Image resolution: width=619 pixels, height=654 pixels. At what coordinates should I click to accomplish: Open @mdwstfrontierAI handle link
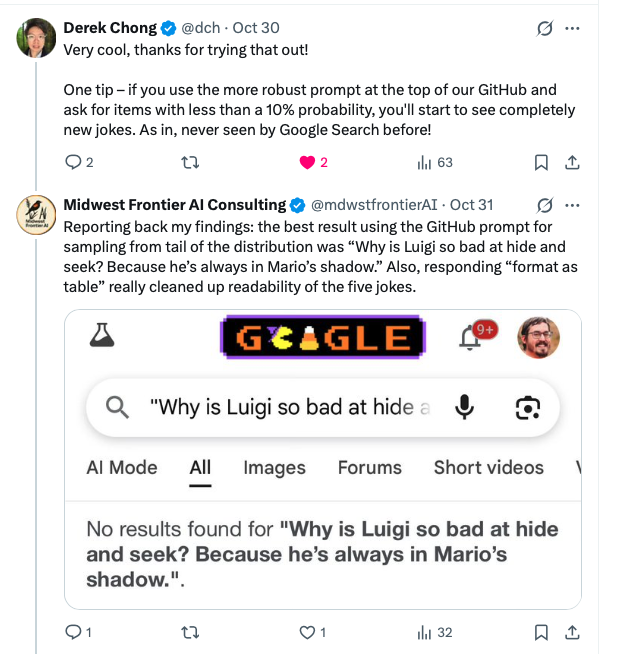[373, 205]
